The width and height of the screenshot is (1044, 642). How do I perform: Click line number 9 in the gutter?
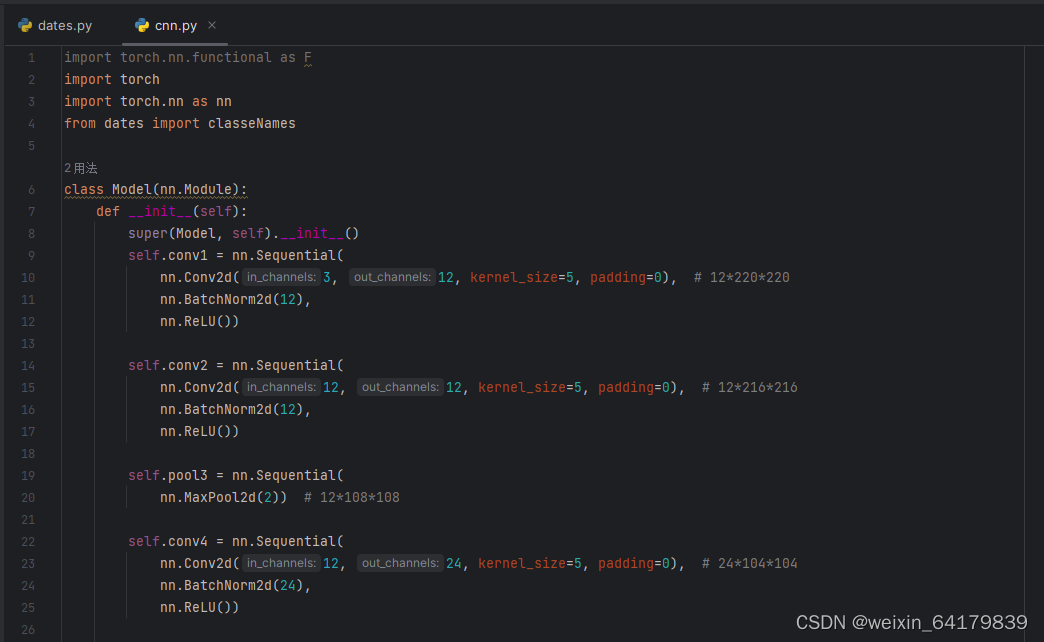(31, 256)
